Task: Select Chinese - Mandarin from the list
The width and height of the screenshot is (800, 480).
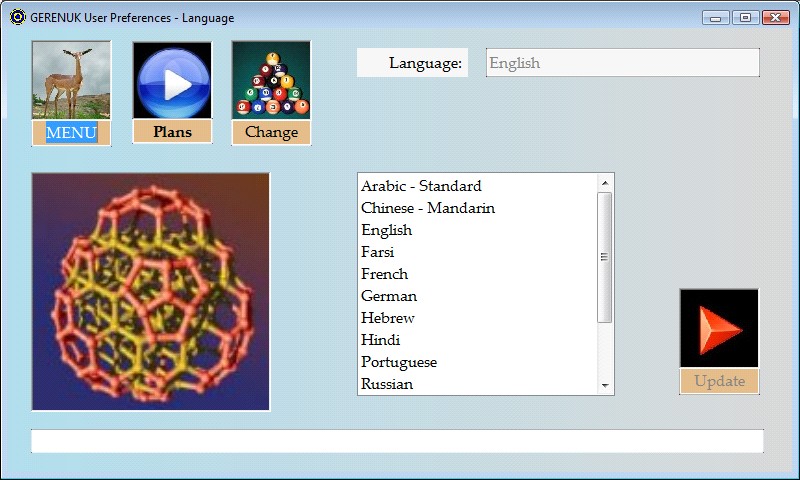Action: (x=428, y=208)
